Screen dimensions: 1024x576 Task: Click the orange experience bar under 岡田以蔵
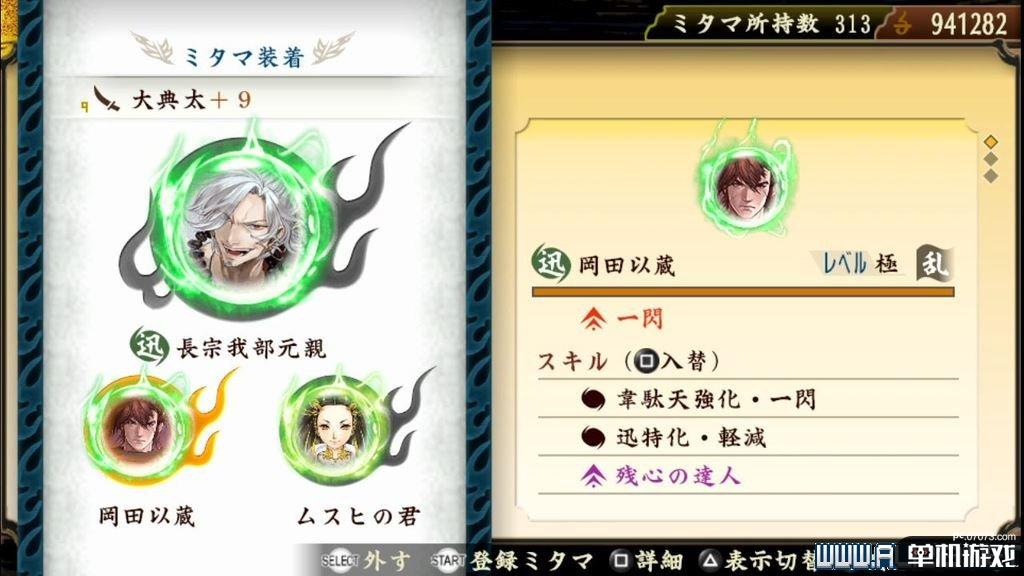click(x=743, y=292)
